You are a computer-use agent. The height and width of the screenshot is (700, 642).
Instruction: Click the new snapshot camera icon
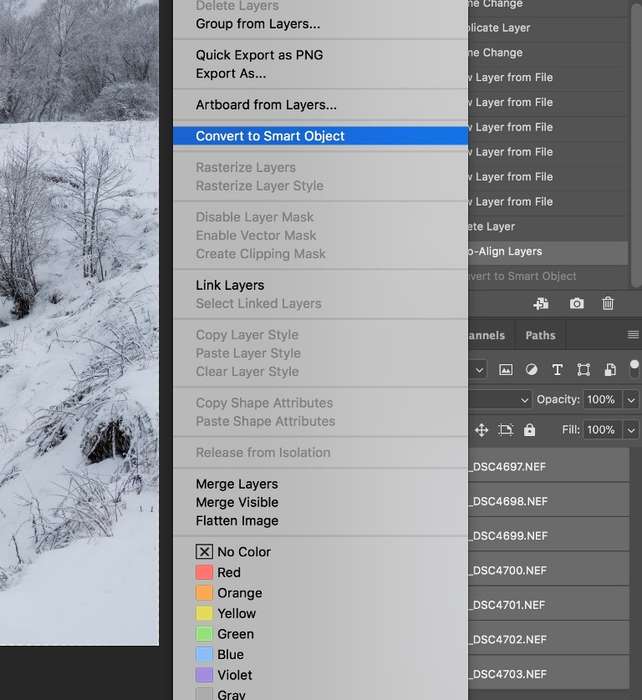[x=577, y=304]
